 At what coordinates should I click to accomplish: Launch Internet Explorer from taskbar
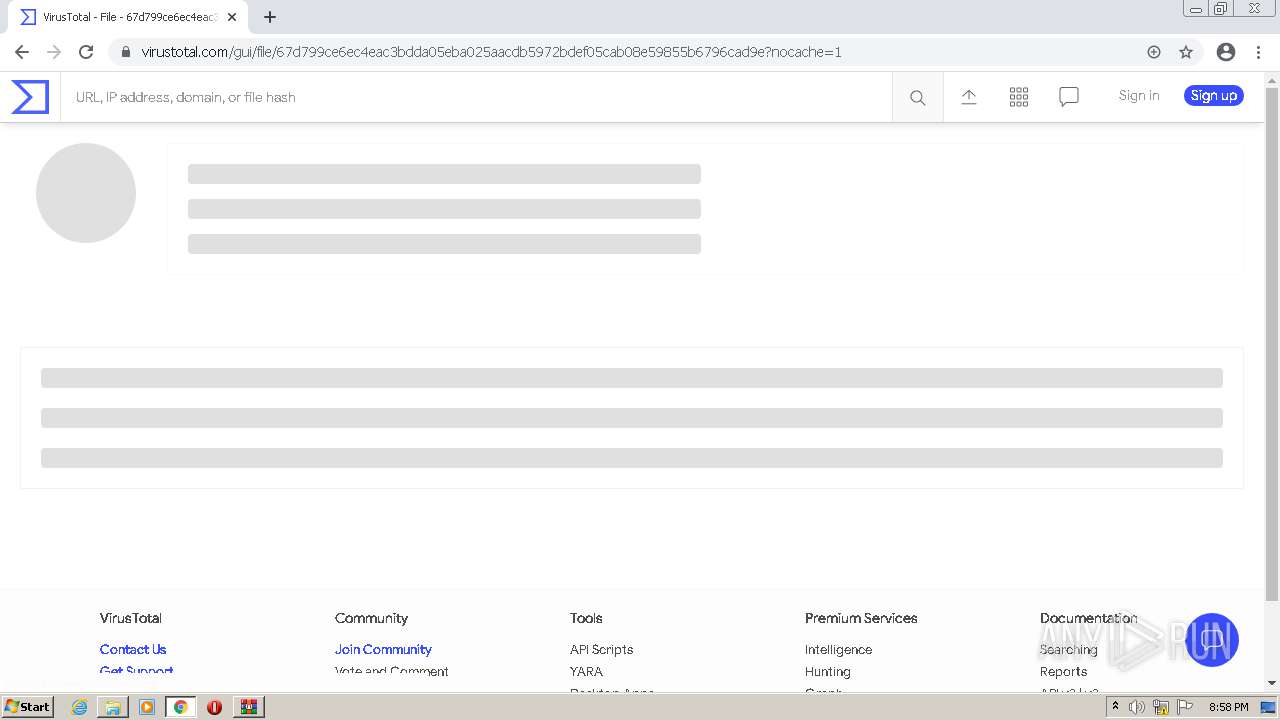79,707
